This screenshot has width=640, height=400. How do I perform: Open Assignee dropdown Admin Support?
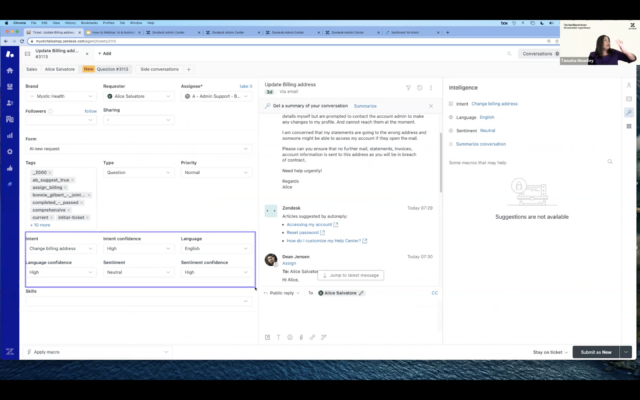pyautogui.click(x=216, y=96)
